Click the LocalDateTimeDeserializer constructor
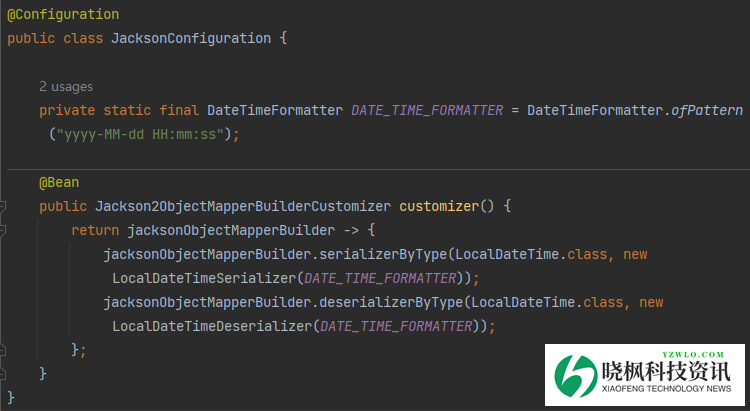The height and width of the screenshot is (411, 750). (x=212, y=326)
